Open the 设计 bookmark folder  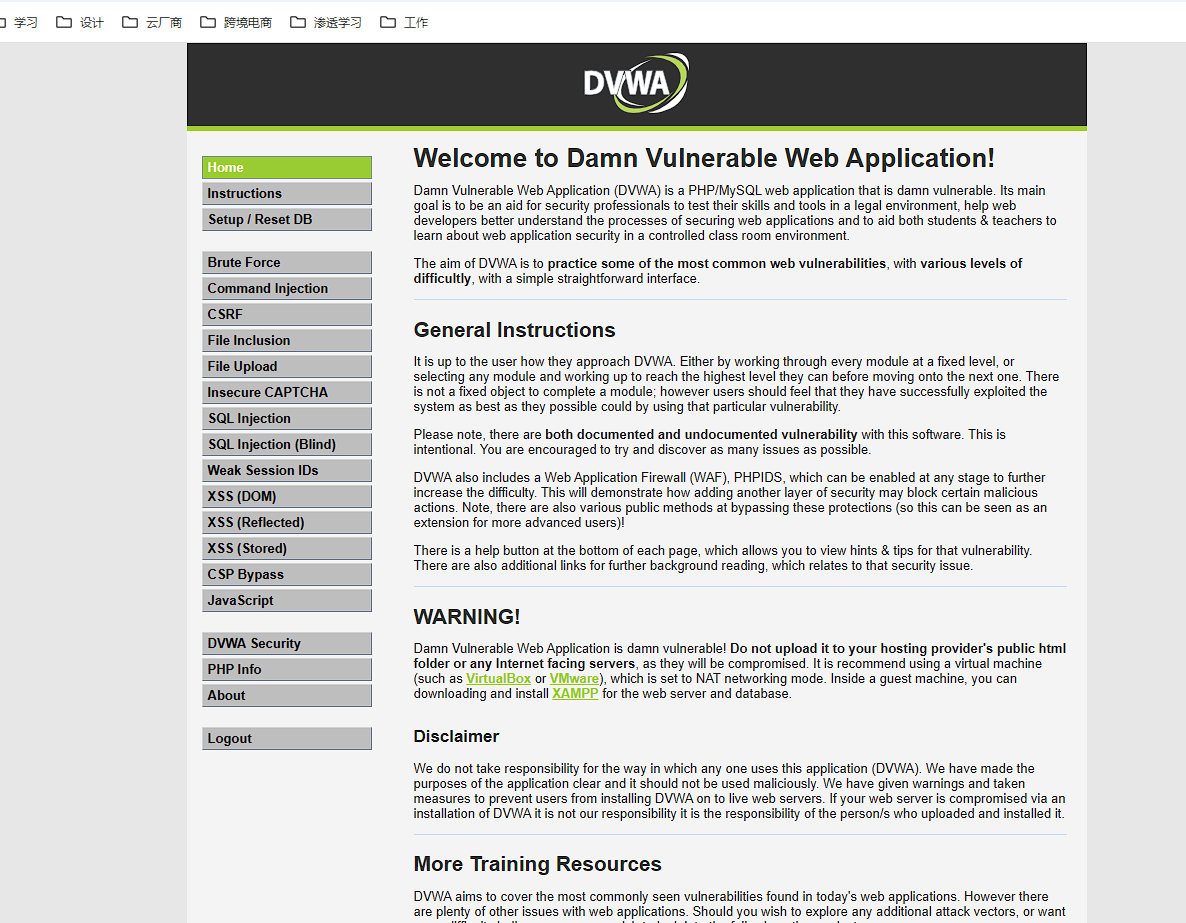[80, 22]
